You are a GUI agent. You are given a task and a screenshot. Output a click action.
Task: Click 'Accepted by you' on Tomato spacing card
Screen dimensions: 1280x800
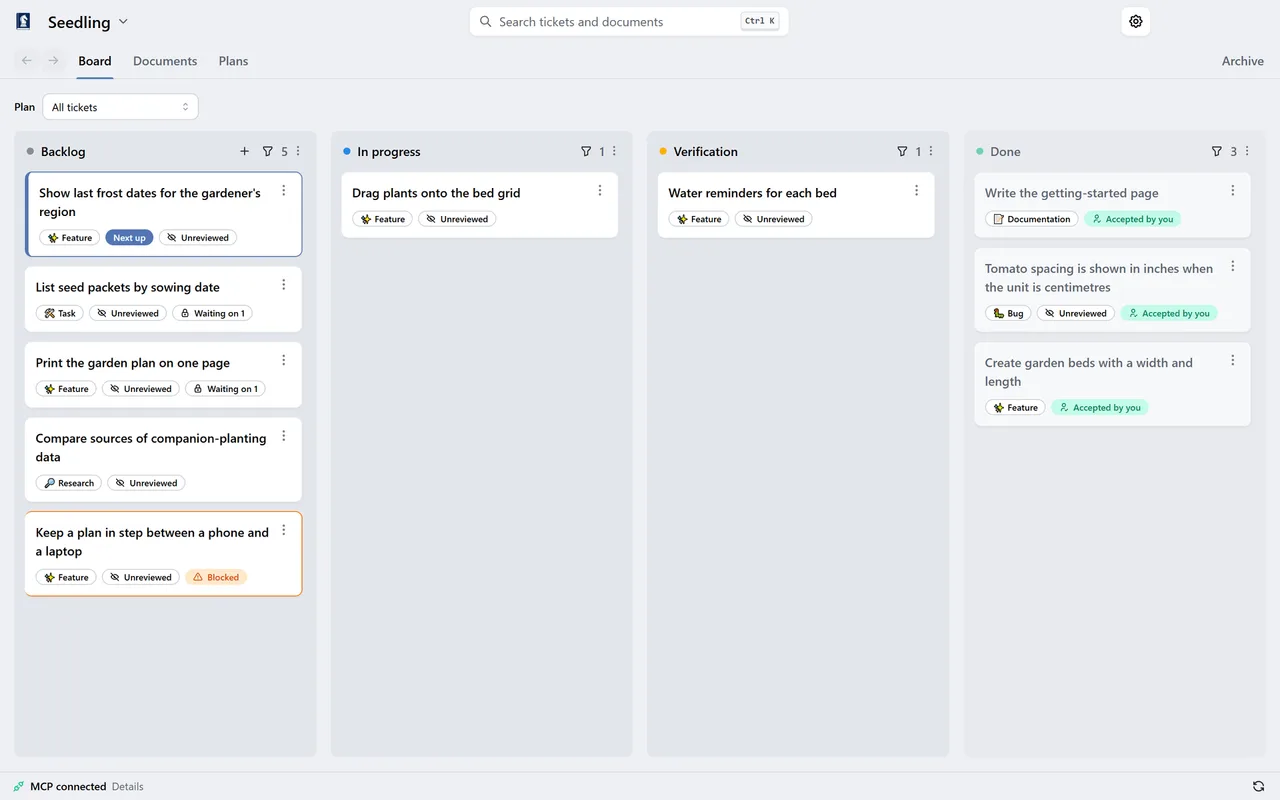click(1169, 313)
